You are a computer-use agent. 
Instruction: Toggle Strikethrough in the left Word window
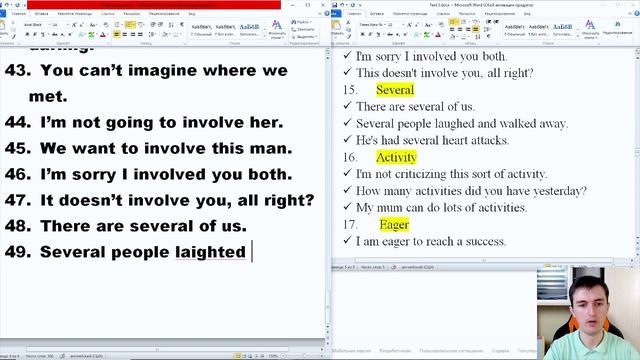(x=54, y=35)
